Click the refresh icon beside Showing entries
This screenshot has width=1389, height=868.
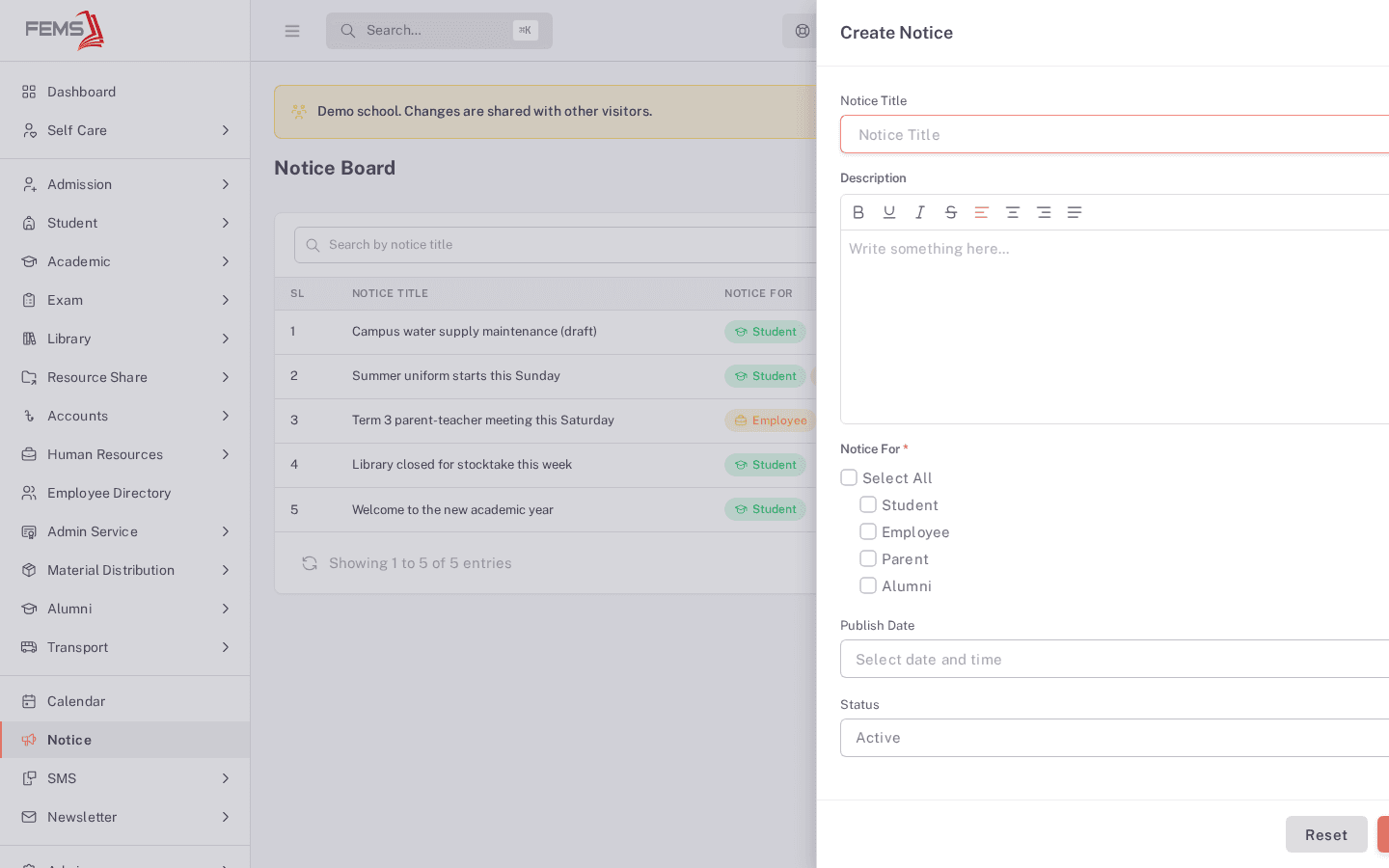(x=310, y=563)
